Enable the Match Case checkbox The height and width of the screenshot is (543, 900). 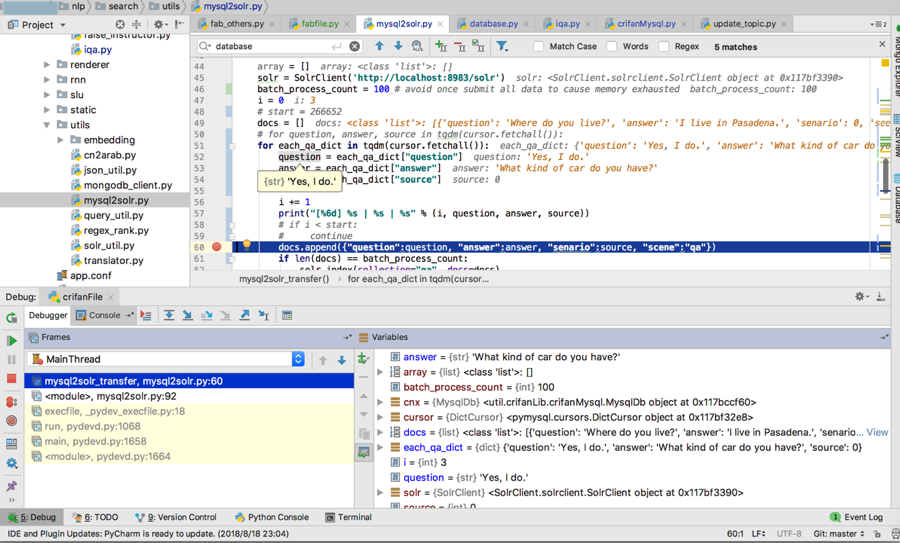point(539,46)
